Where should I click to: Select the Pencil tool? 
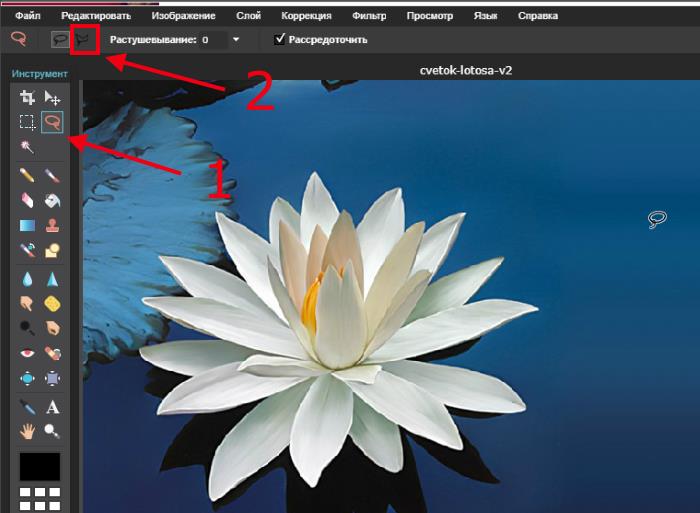click(x=27, y=175)
